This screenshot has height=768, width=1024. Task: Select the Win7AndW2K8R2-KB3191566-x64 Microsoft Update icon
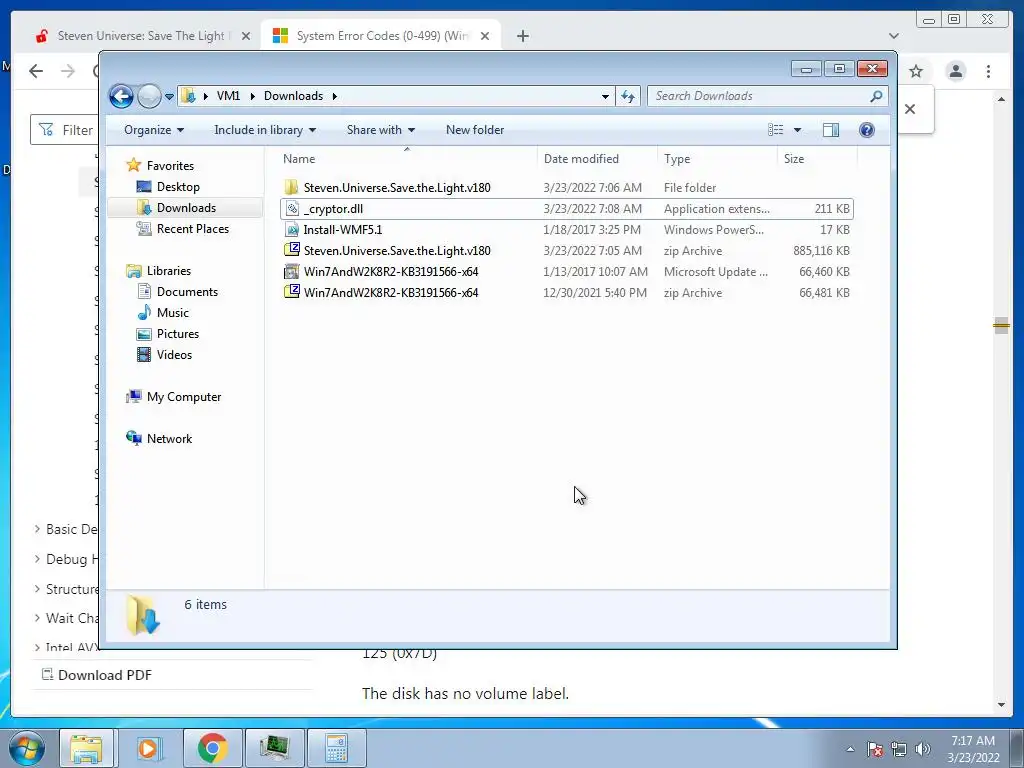292,272
